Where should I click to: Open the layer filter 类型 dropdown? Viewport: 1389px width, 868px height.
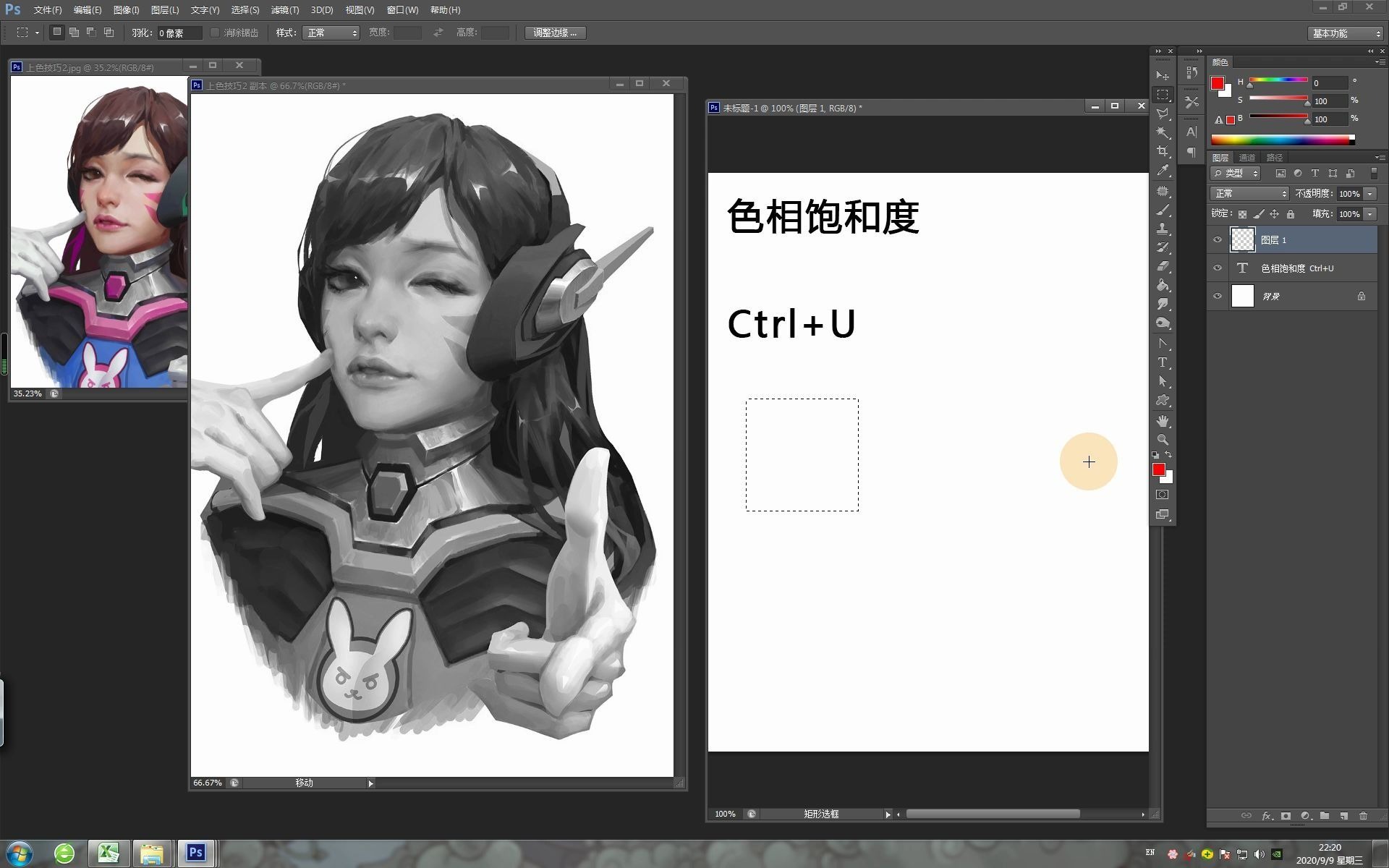[x=1236, y=174]
